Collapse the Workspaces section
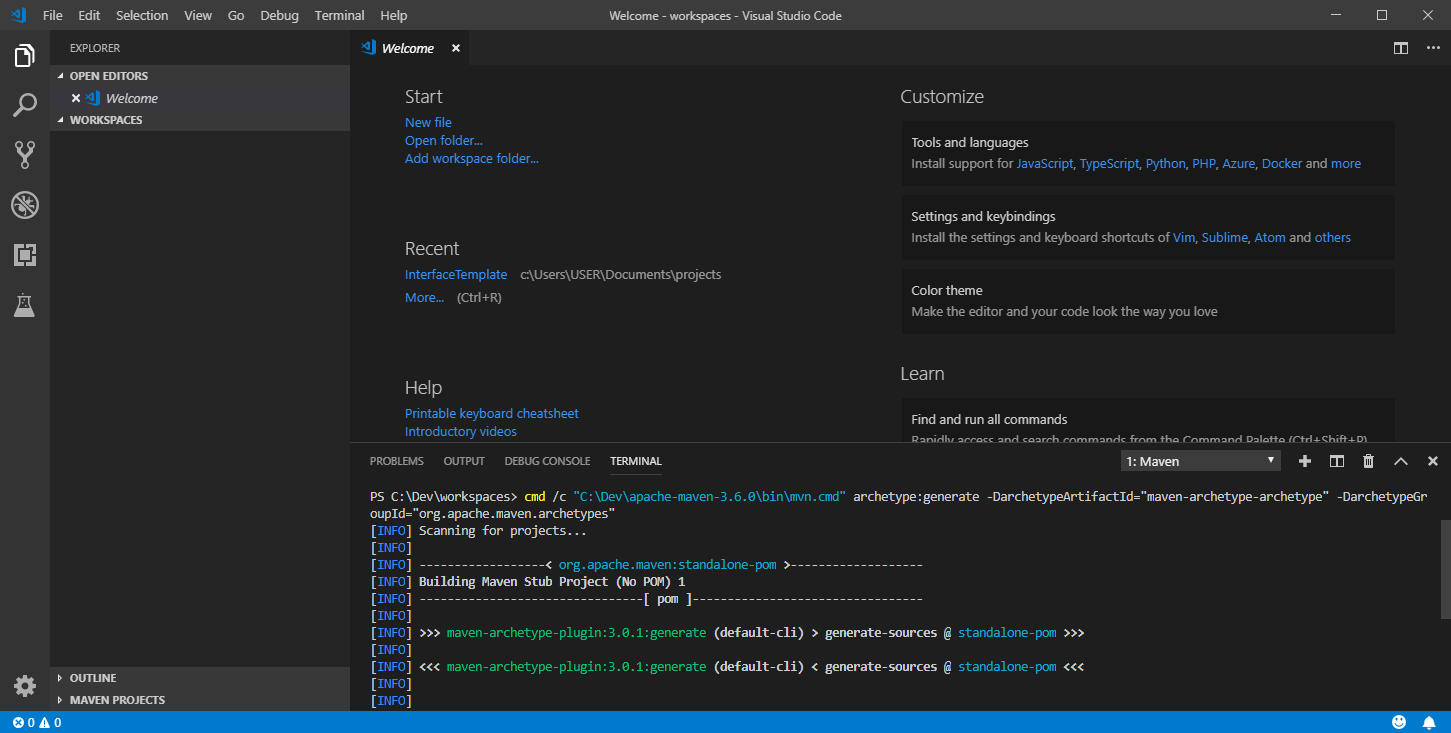The image size is (1451, 733). tap(200, 120)
